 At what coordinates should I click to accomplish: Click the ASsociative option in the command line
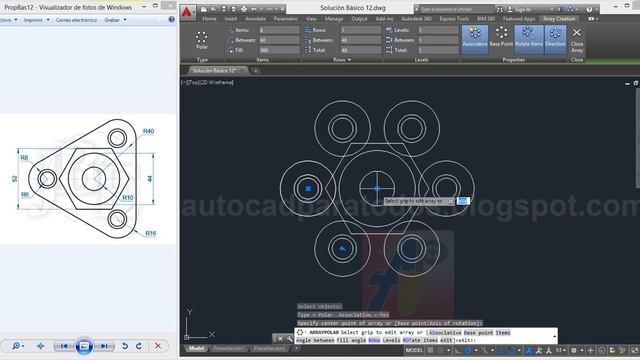point(444,333)
